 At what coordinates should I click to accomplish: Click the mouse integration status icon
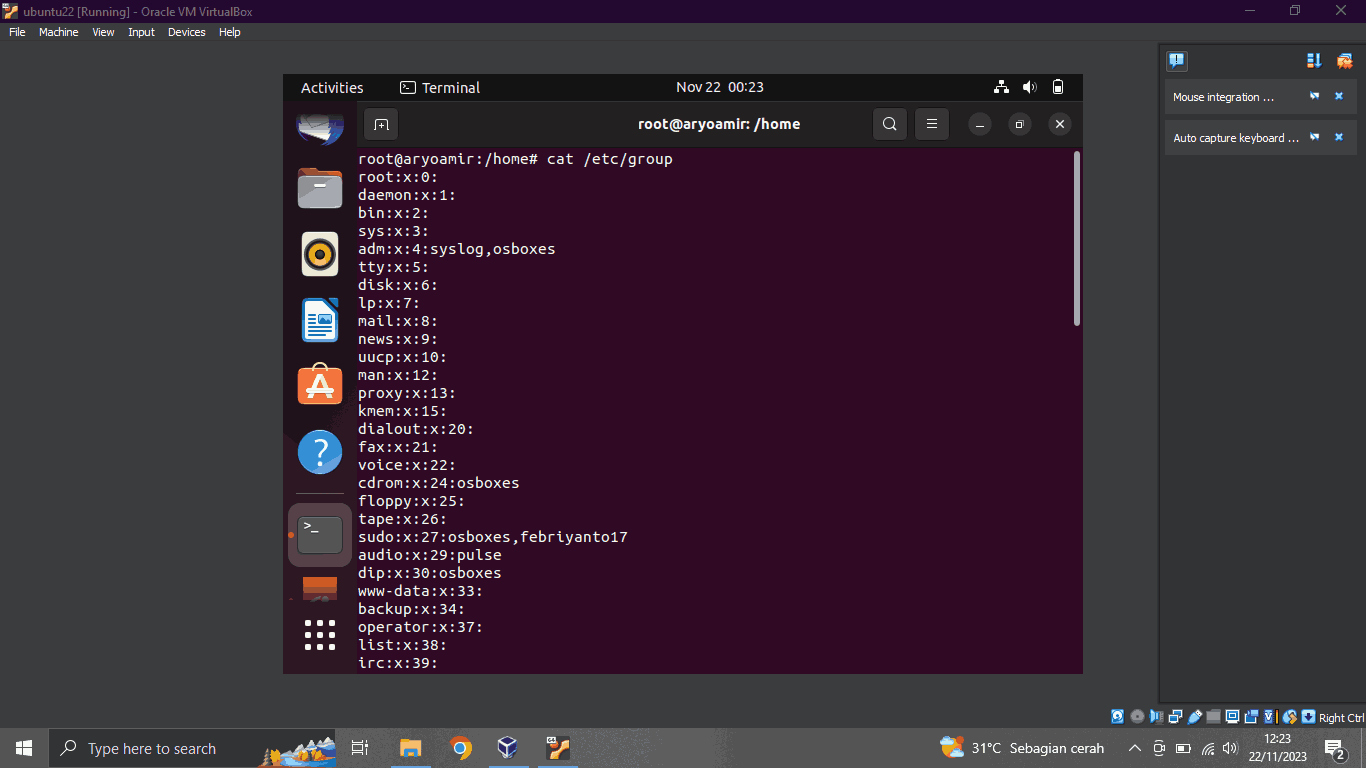point(1290,717)
